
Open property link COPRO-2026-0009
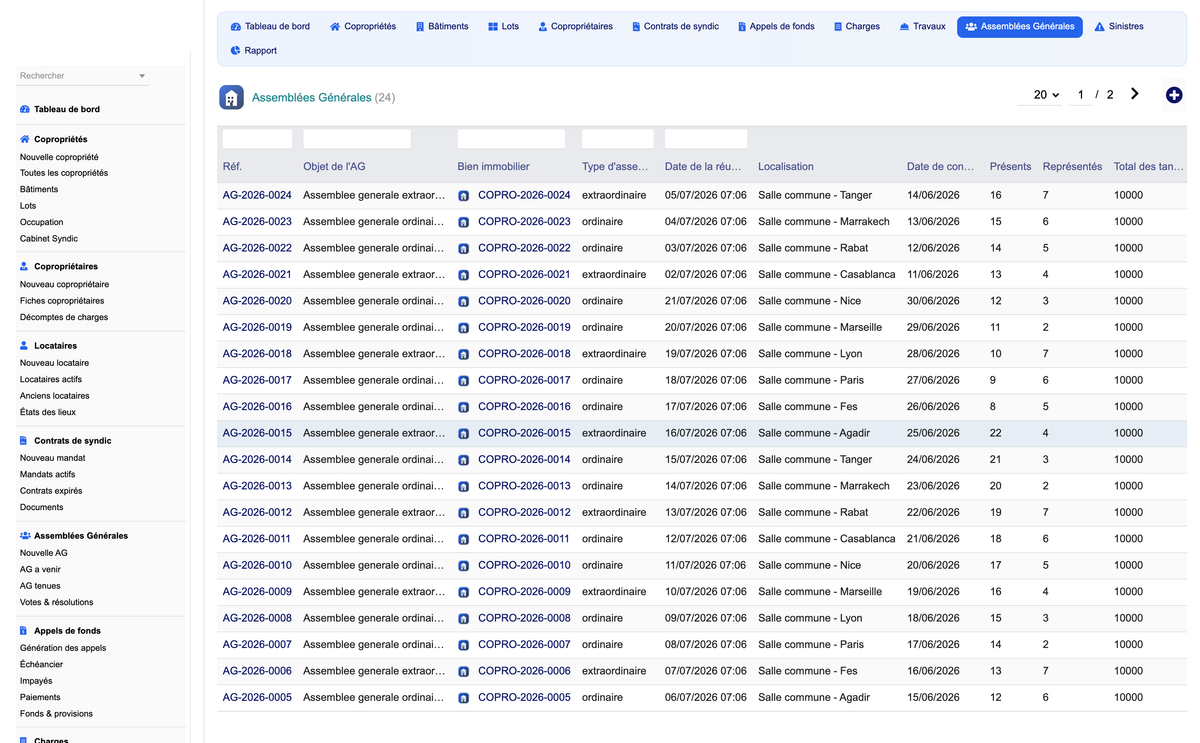click(524, 592)
